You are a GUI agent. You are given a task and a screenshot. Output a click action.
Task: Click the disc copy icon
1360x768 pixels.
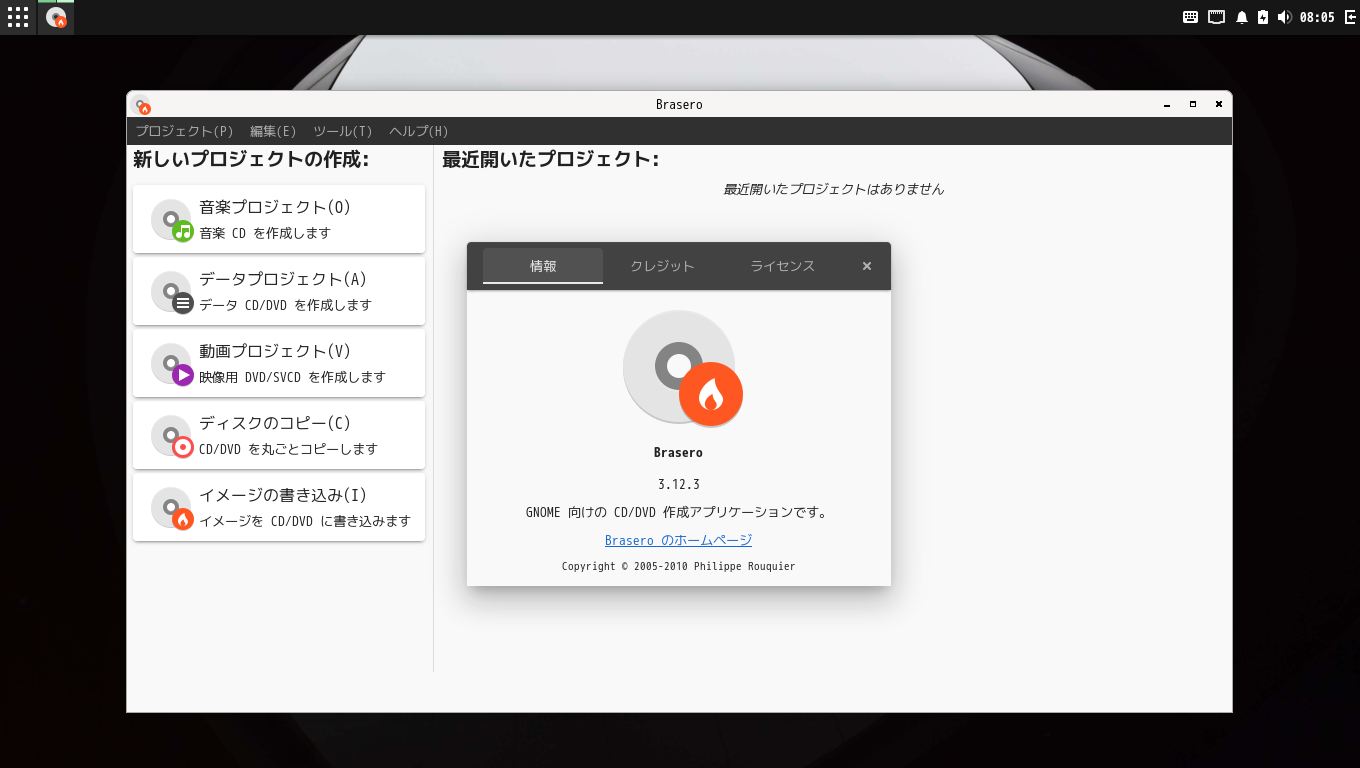(x=171, y=435)
